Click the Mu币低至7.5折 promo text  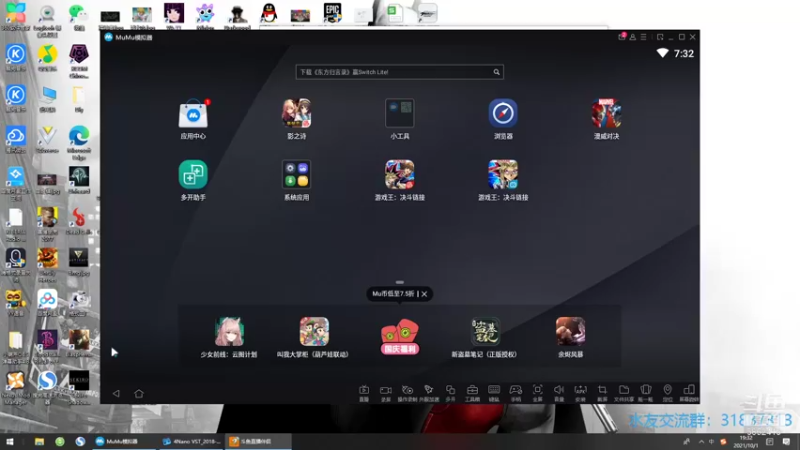pos(393,294)
